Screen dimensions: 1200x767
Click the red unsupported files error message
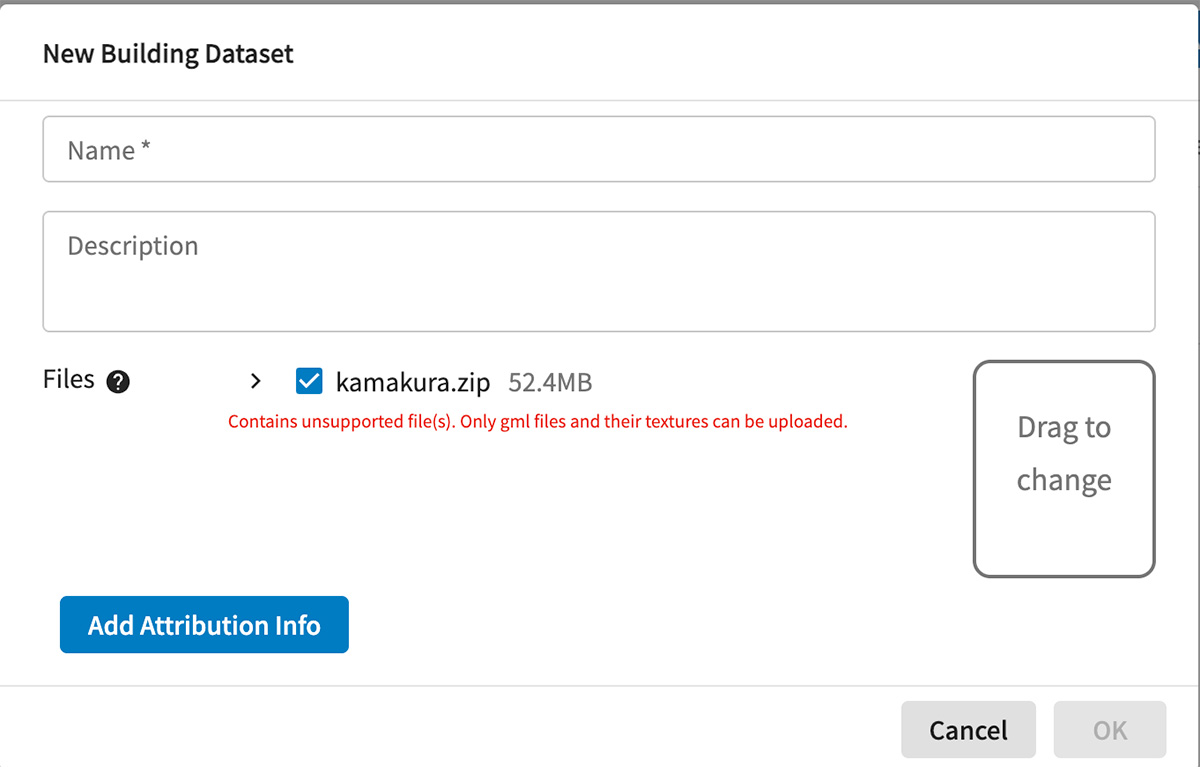pos(537,422)
